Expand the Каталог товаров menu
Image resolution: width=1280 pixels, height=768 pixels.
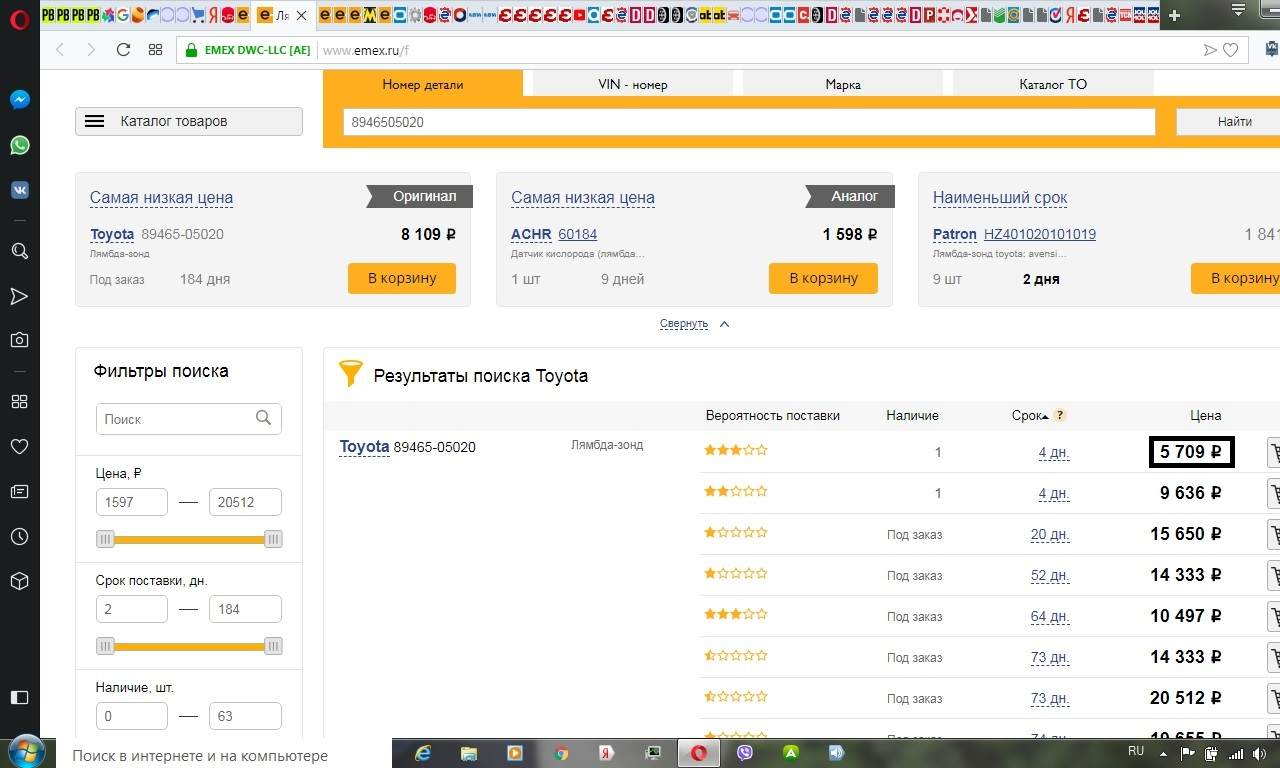pos(189,121)
